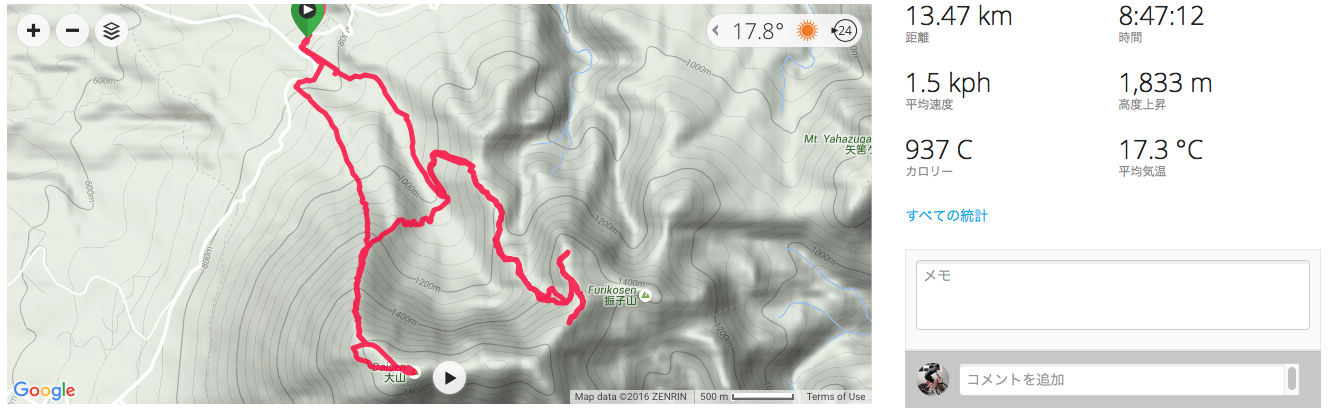Click the comment field scrollbar handle
Image resolution: width=1330 pixels, height=415 pixels.
1292,379
